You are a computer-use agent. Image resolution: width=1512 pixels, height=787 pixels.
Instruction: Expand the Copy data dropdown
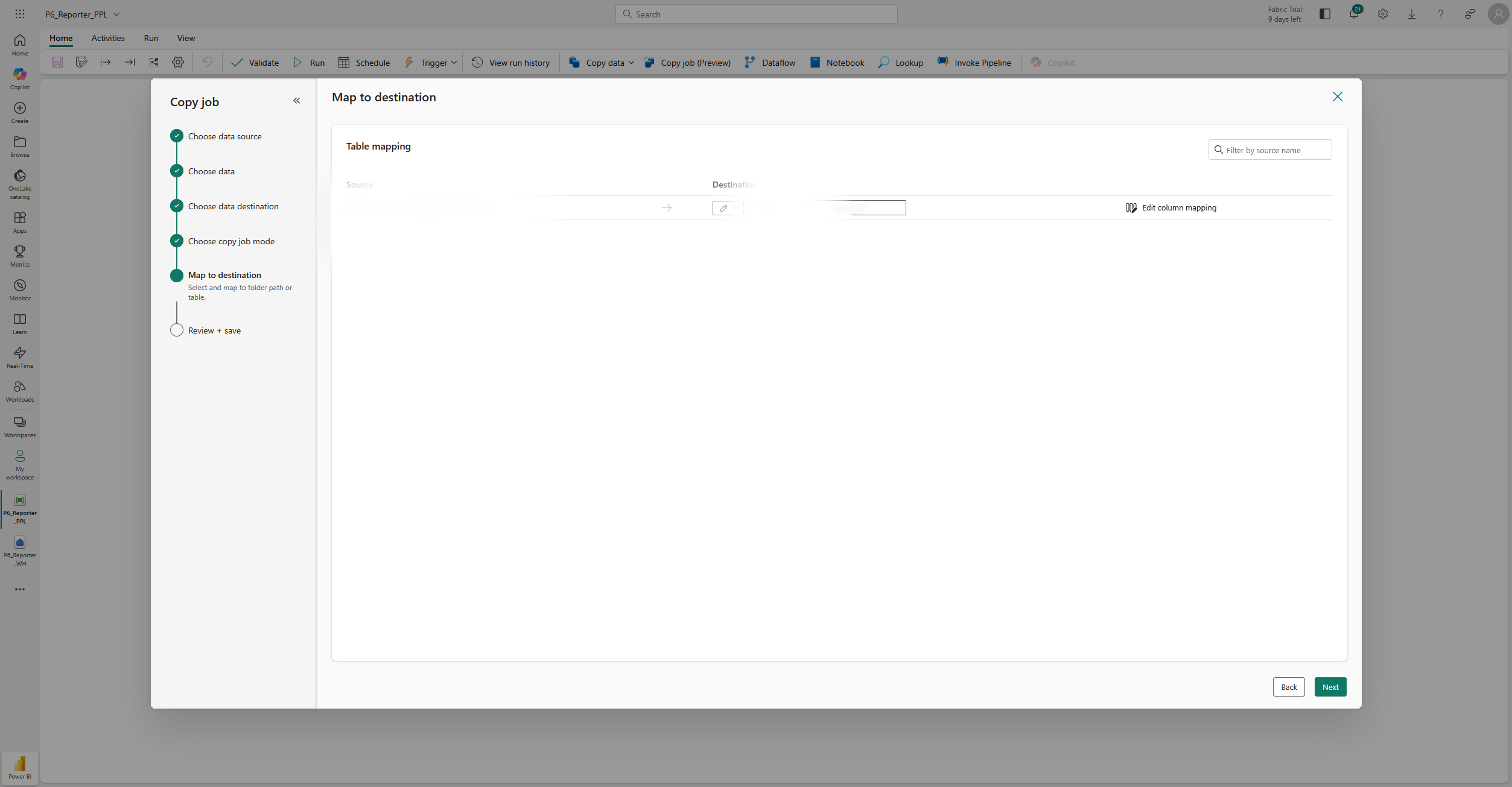tap(631, 62)
